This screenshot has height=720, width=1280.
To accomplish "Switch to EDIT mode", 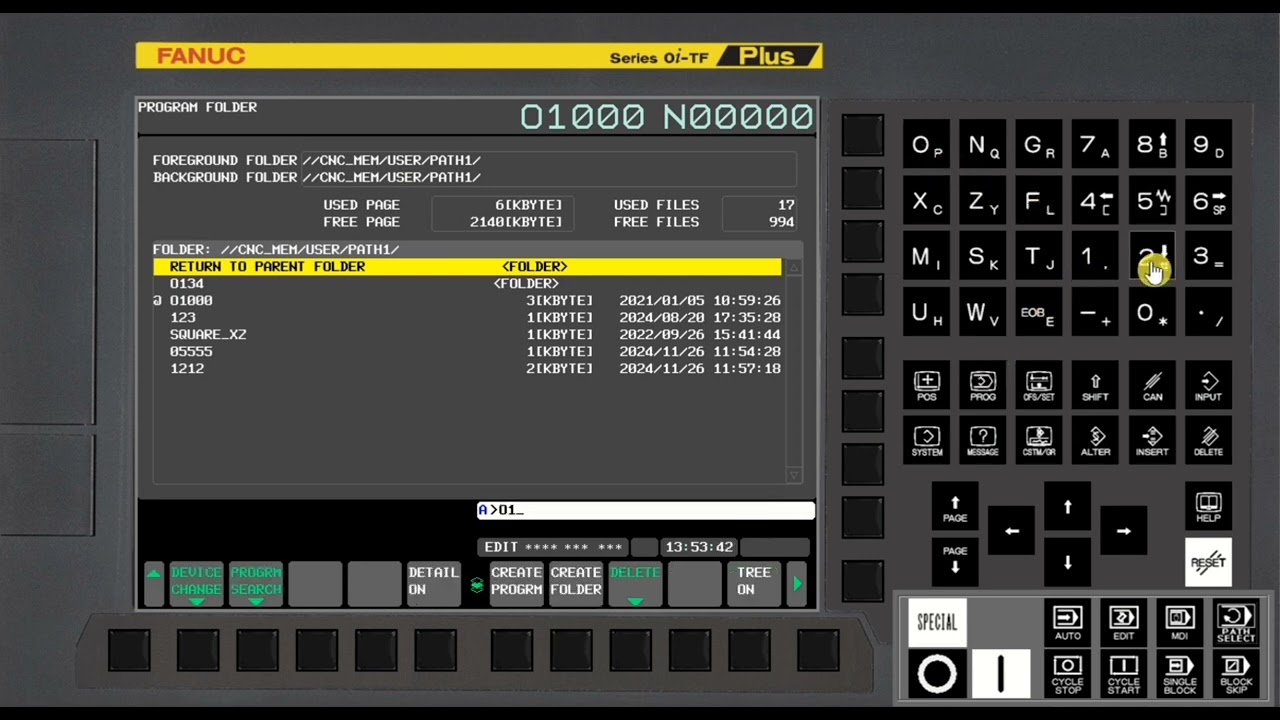I will (x=1124, y=622).
